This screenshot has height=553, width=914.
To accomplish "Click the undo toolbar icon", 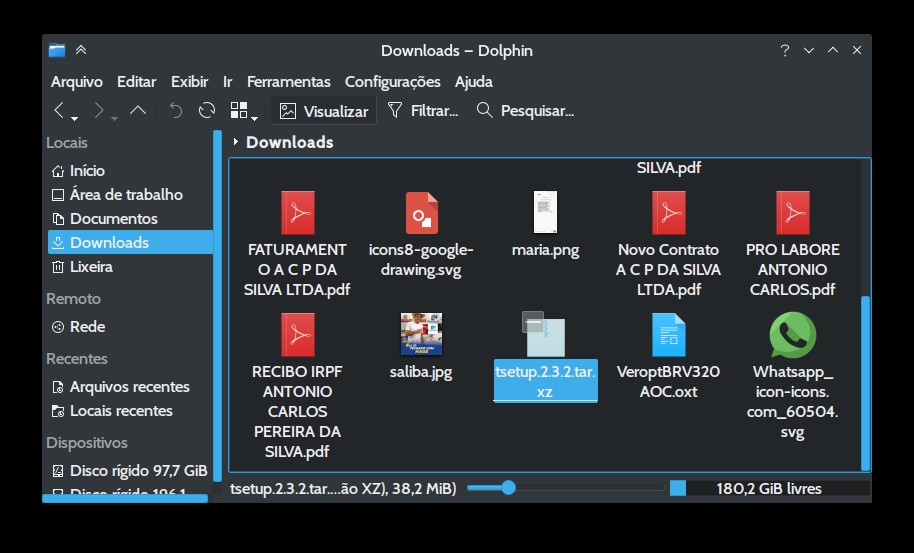I will pyautogui.click(x=175, y=110).
